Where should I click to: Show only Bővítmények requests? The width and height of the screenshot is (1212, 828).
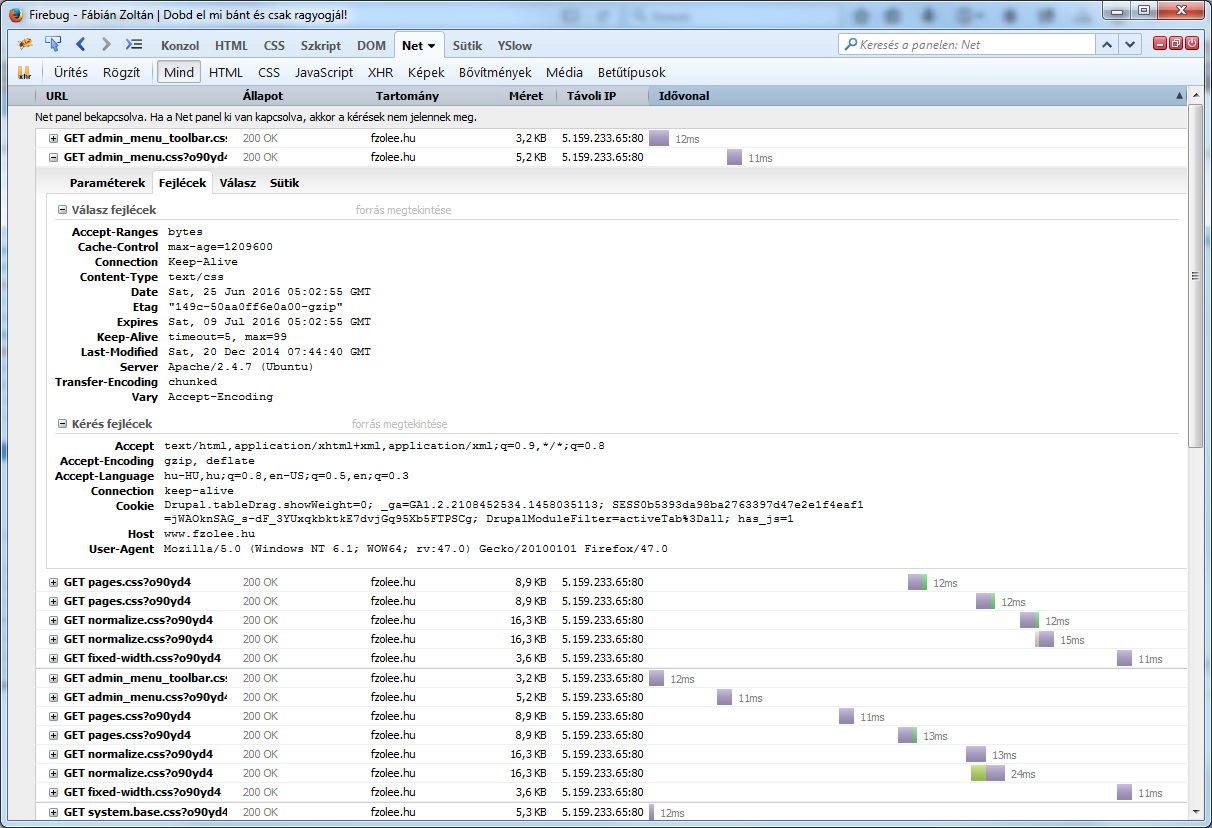click(497, 72)
